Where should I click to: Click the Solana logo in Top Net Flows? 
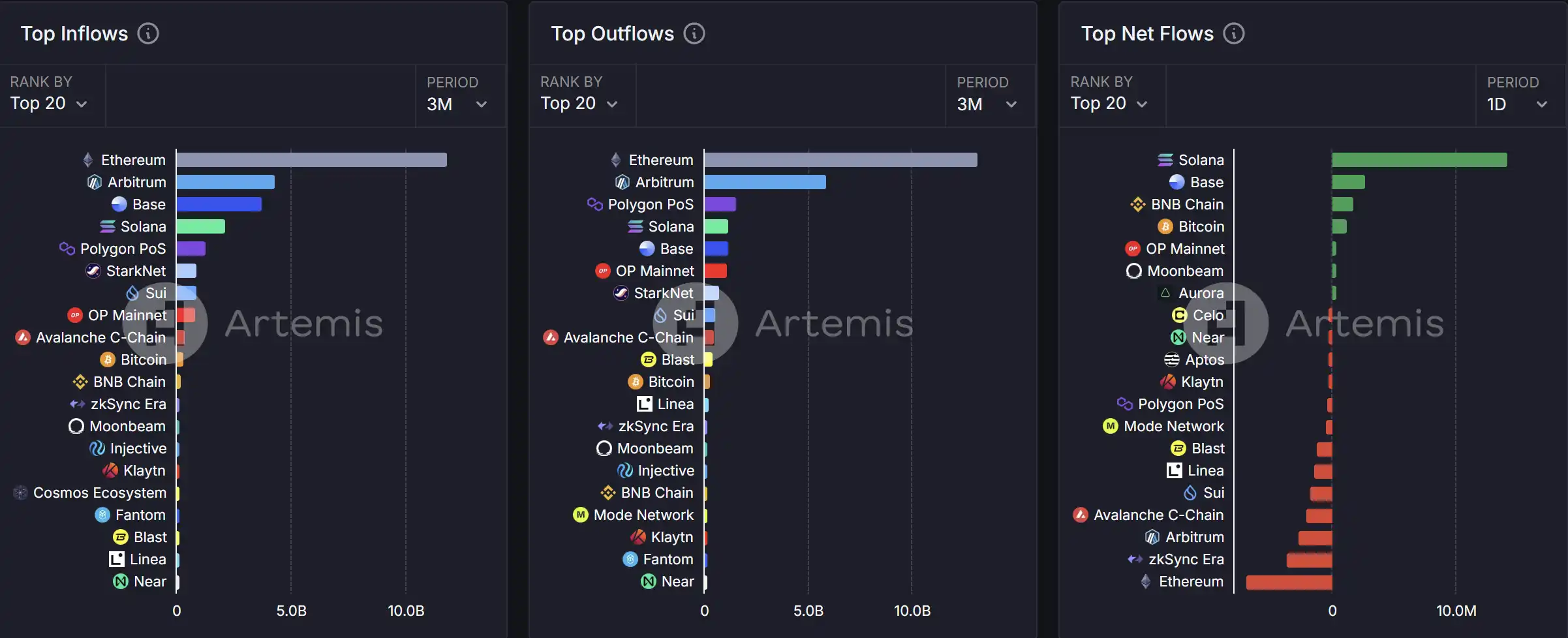(x=1165, y=160)
